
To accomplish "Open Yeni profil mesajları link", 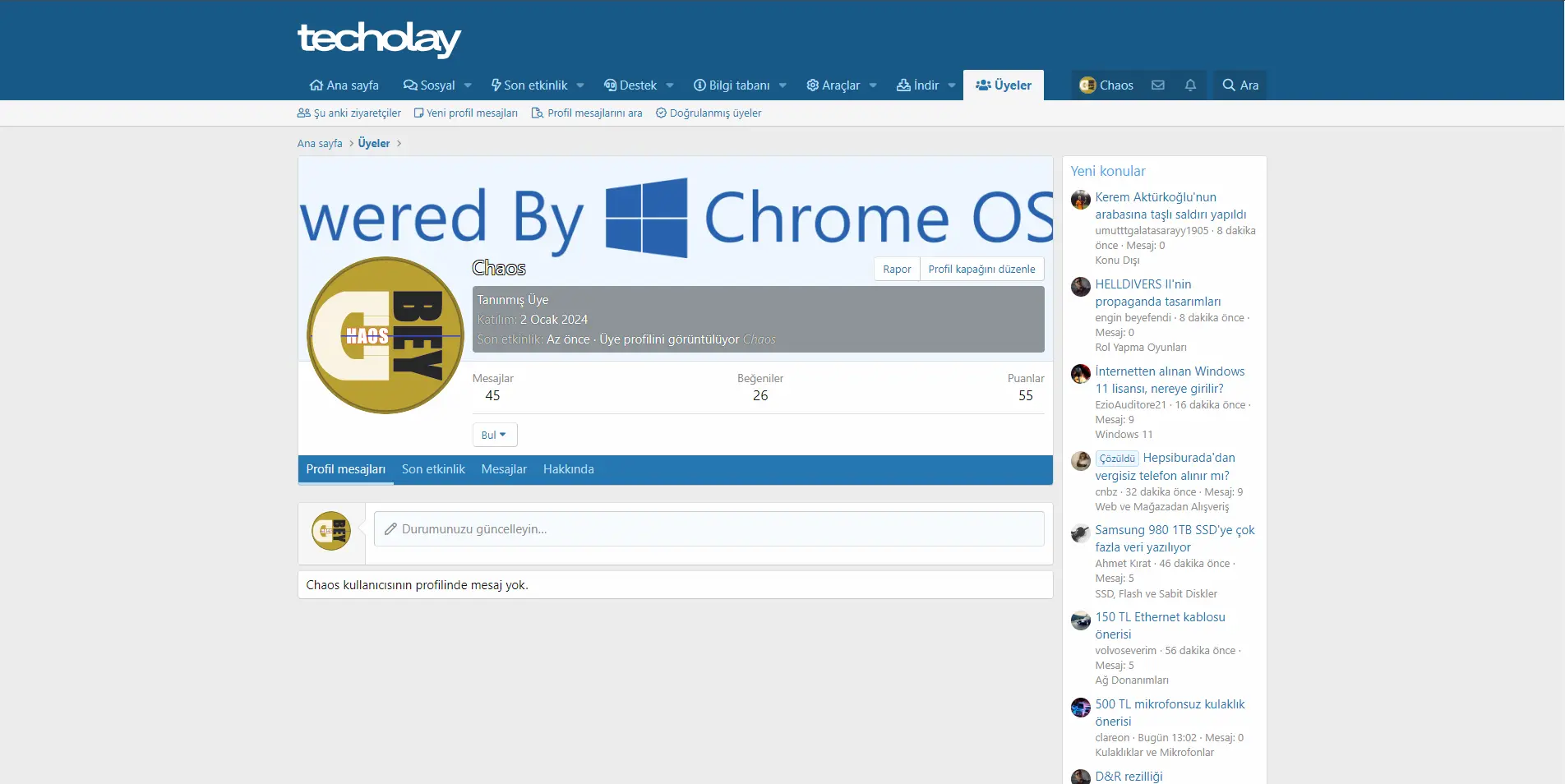I will click(466, 113).
